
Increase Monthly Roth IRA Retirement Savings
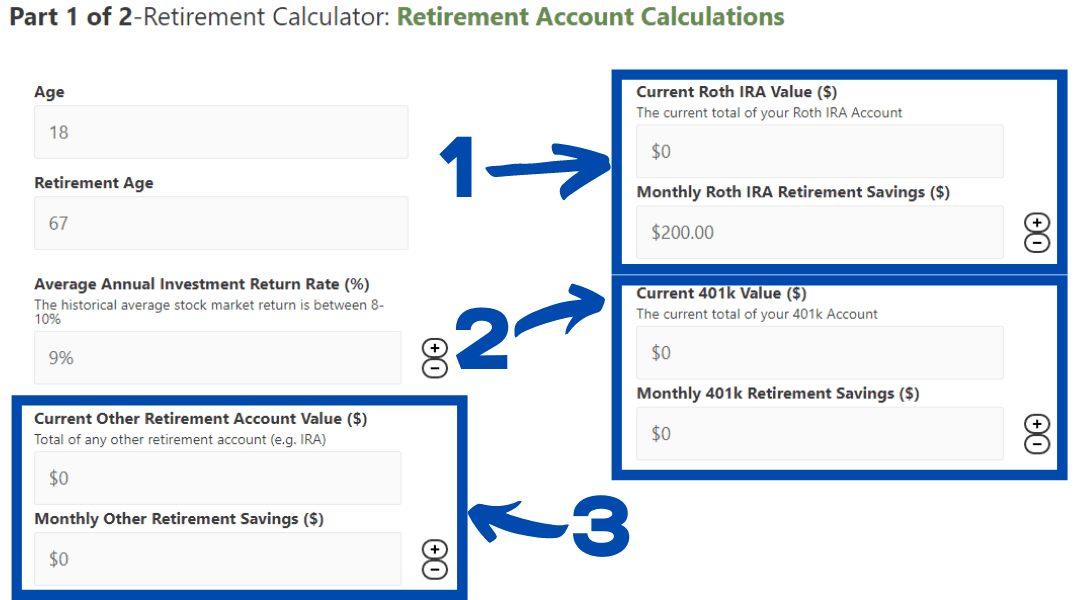[1037, 223]
